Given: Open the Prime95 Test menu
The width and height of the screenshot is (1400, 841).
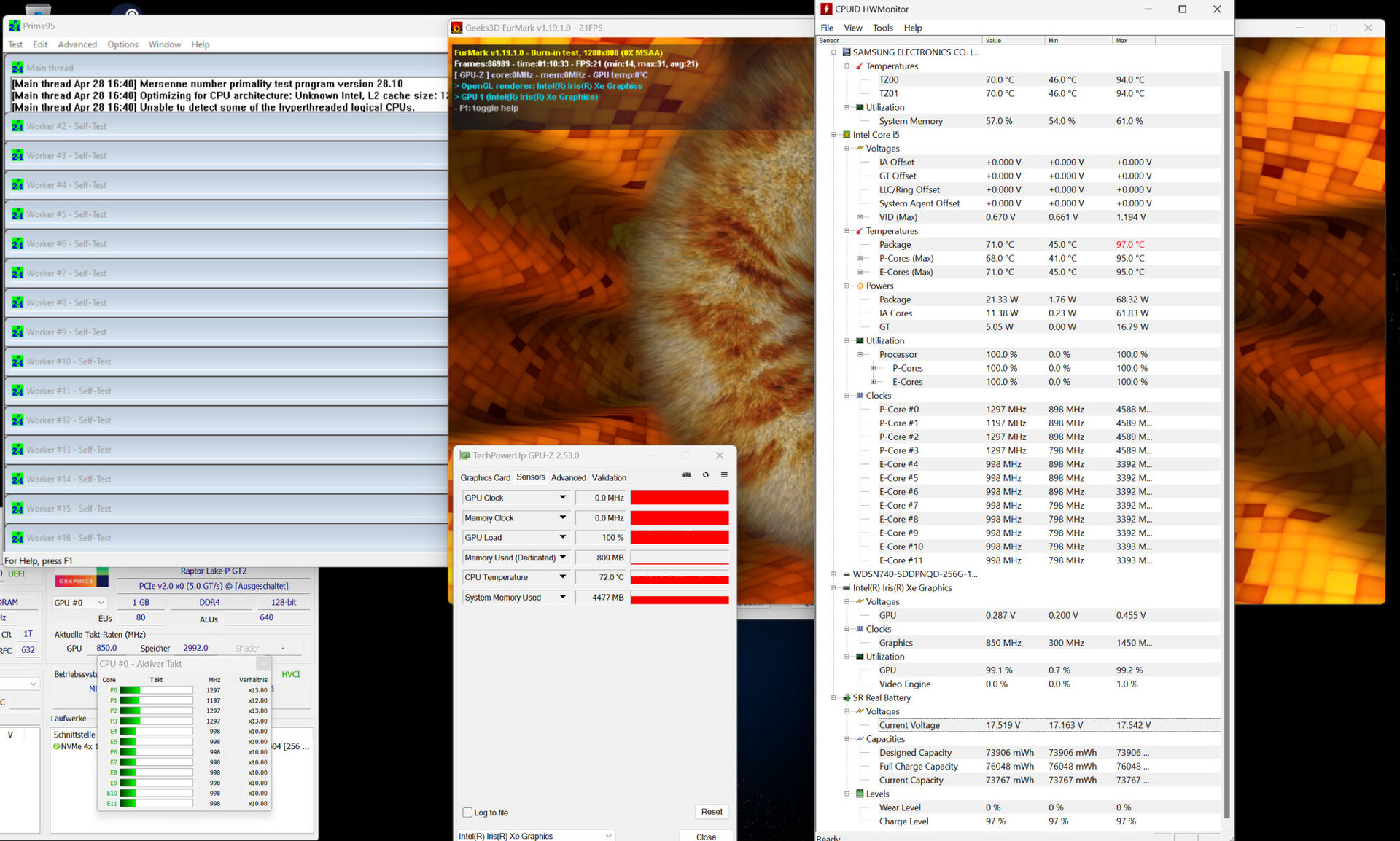Looking at the screenshot, I should click(15, 44).
